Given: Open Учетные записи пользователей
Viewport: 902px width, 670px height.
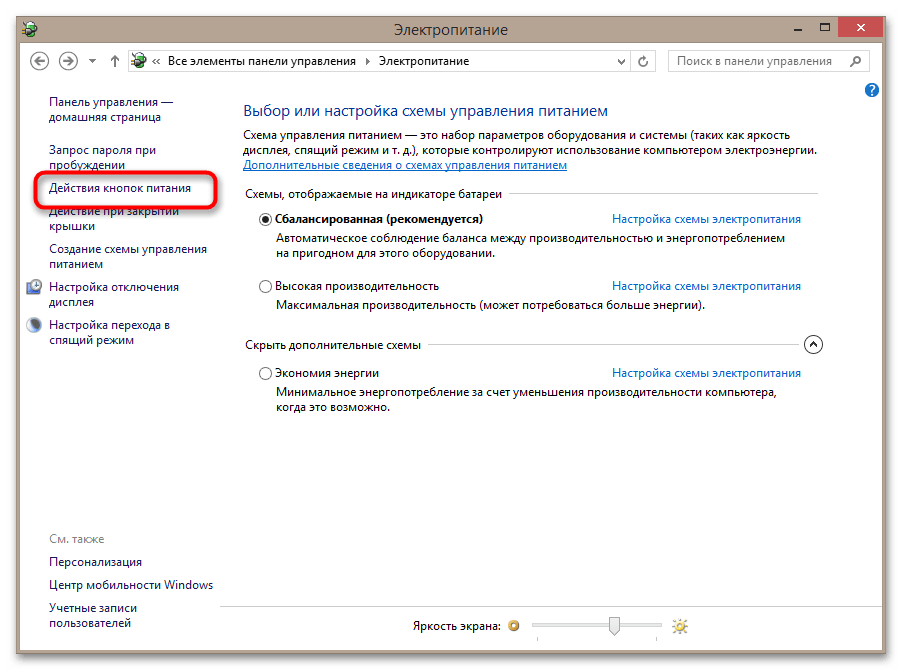Looking at the screenshot, I should click(x=93, y=615).
